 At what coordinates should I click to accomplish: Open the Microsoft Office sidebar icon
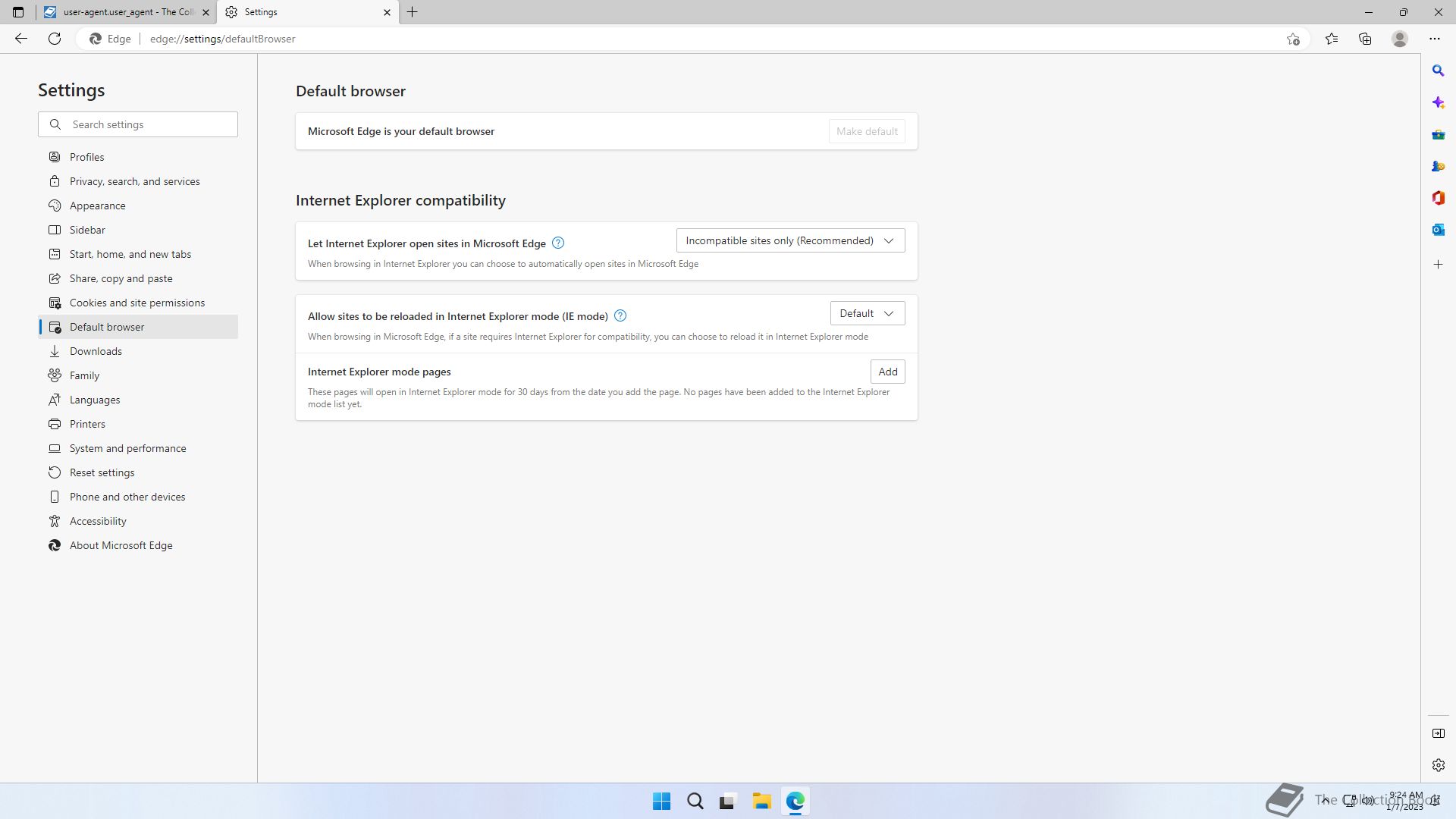click(1438, 198)
